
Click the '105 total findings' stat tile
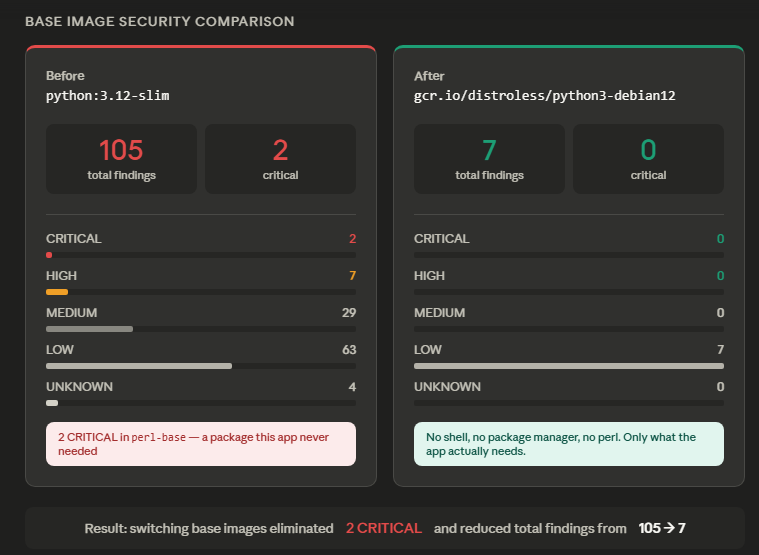click(121, 159)
